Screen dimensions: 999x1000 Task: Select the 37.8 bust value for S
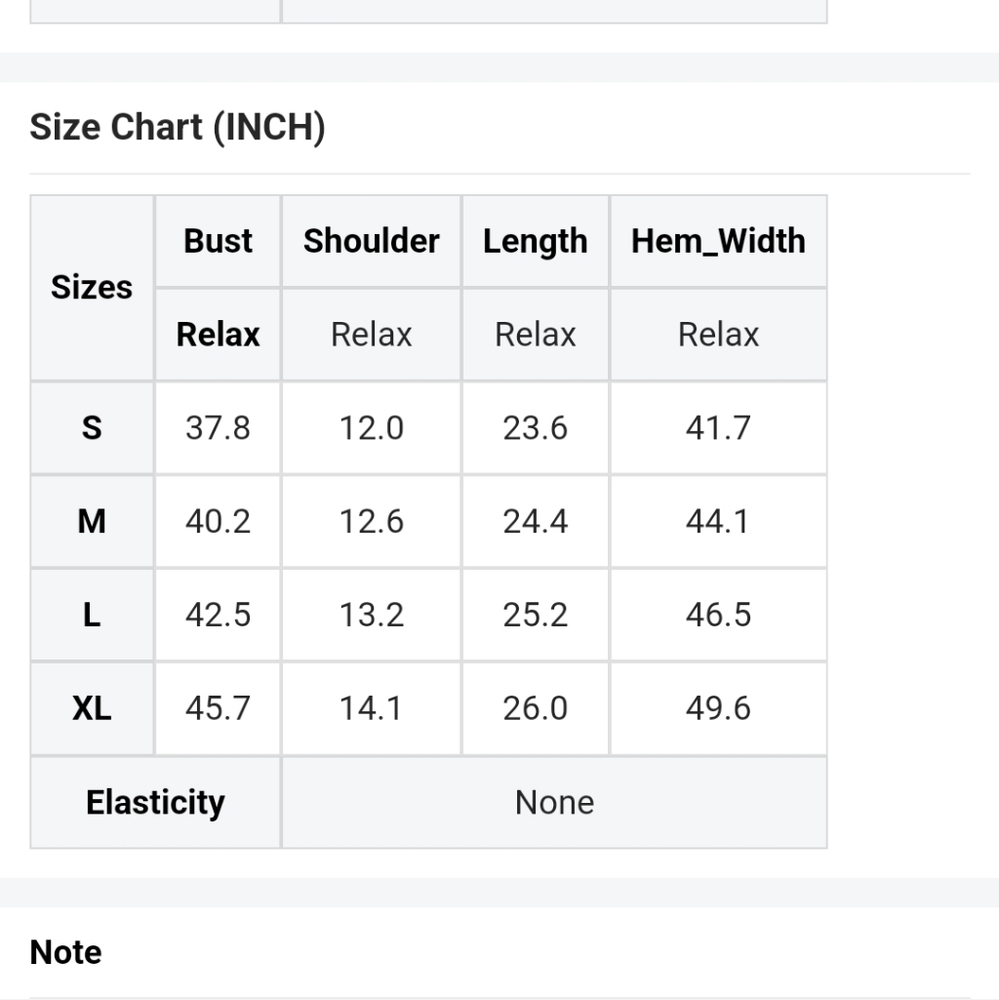point(218,428)
